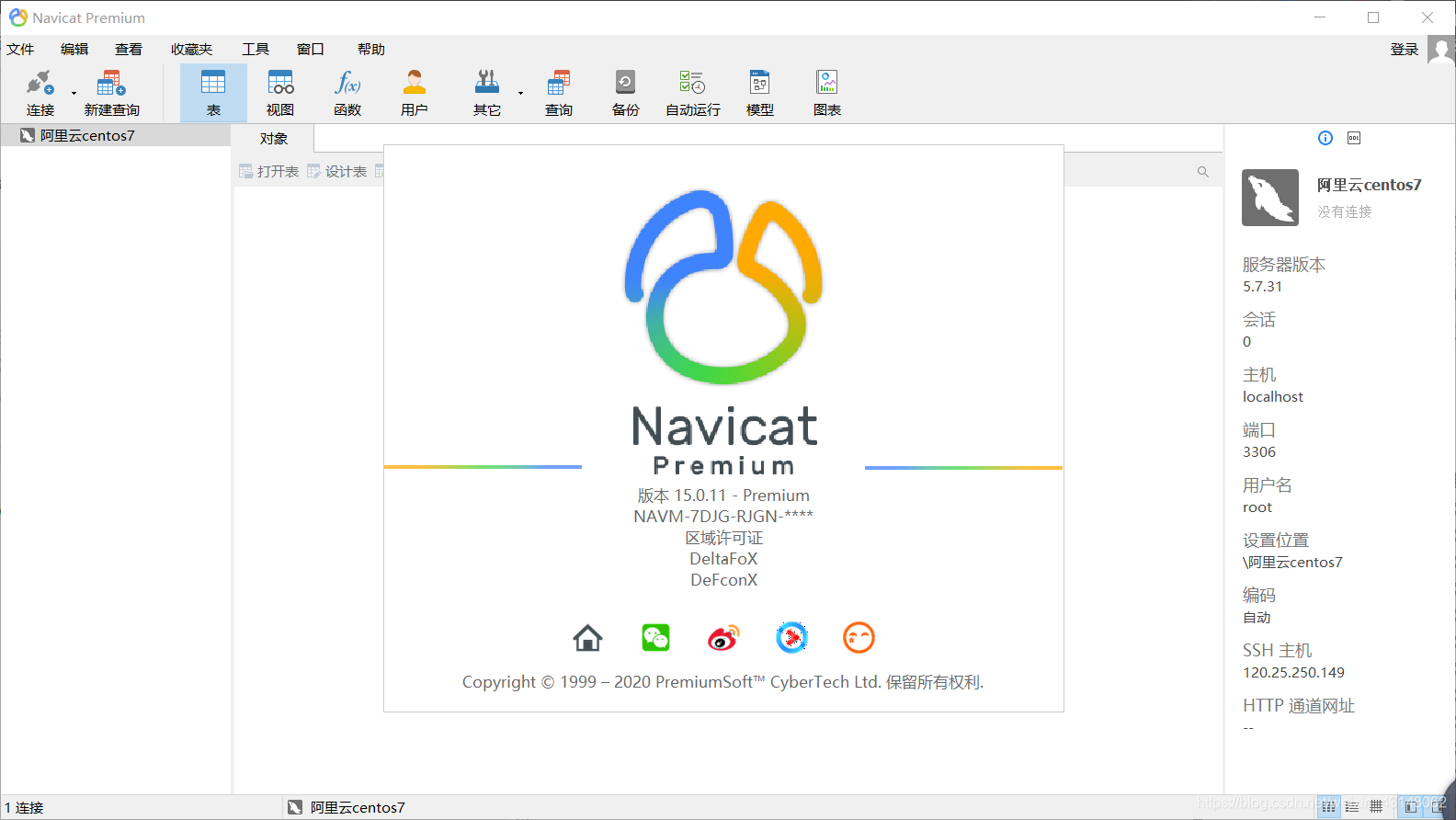
Task: Click the Others (其它) toolbar icon
Action: click(487, 92)
